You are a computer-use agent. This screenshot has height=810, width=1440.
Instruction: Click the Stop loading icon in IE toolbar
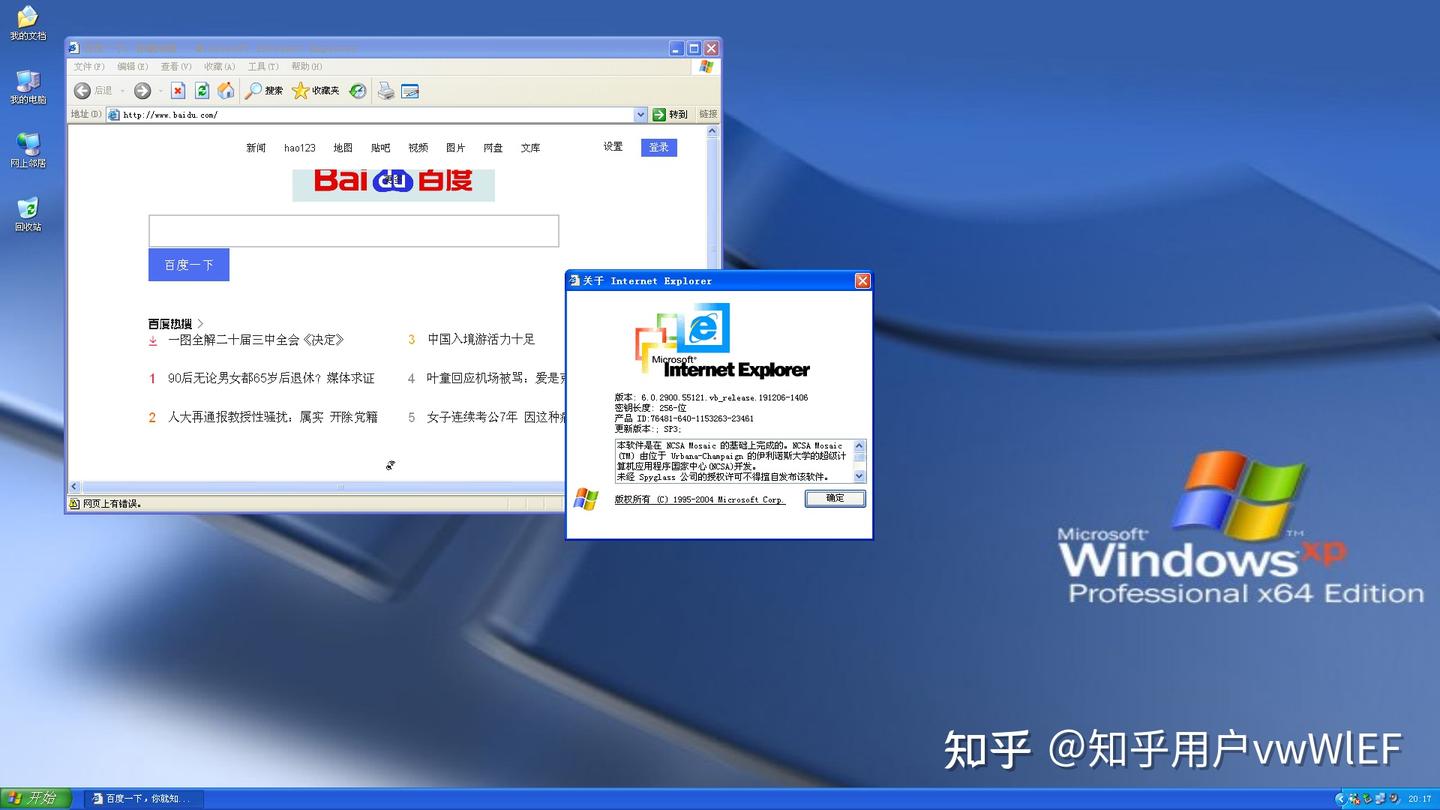coord(177,90)
